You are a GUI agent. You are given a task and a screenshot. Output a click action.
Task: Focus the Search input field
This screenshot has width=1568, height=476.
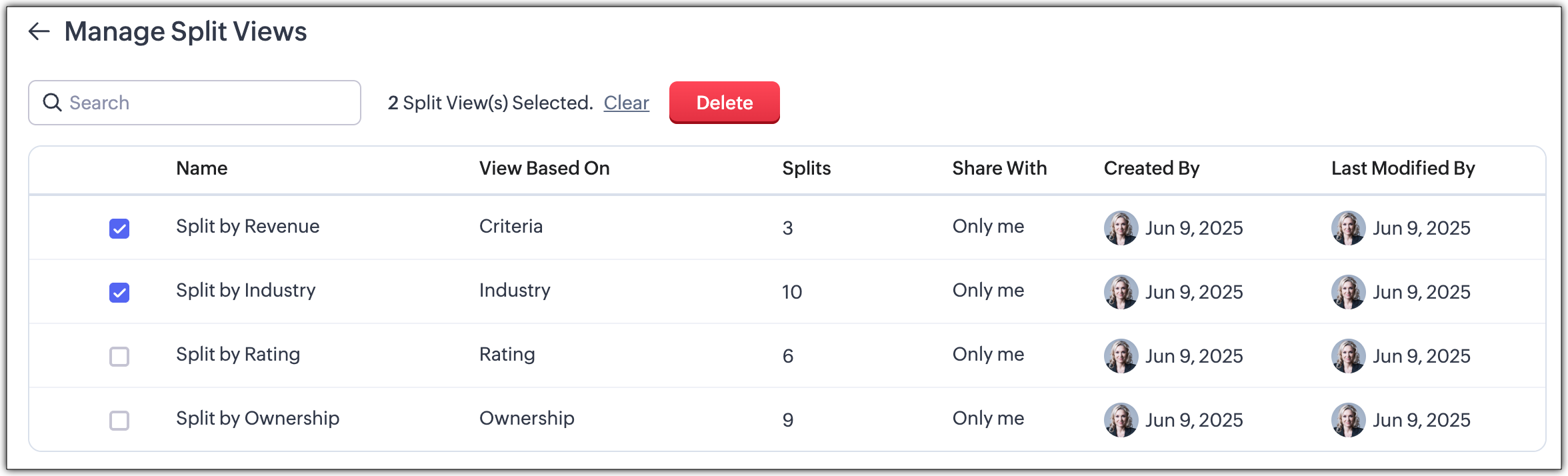(x=207, y=103)
